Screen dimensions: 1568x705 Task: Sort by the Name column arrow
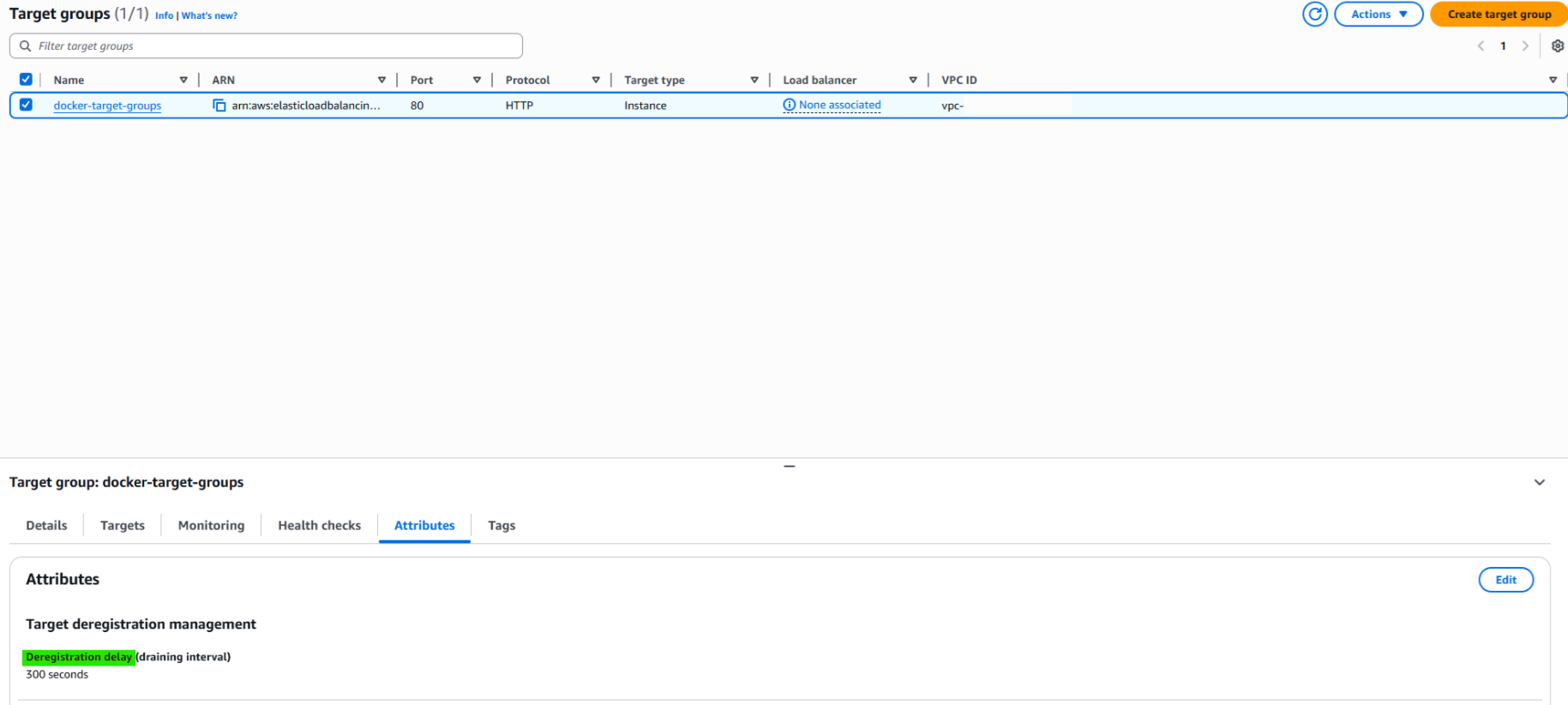(183, 80)
